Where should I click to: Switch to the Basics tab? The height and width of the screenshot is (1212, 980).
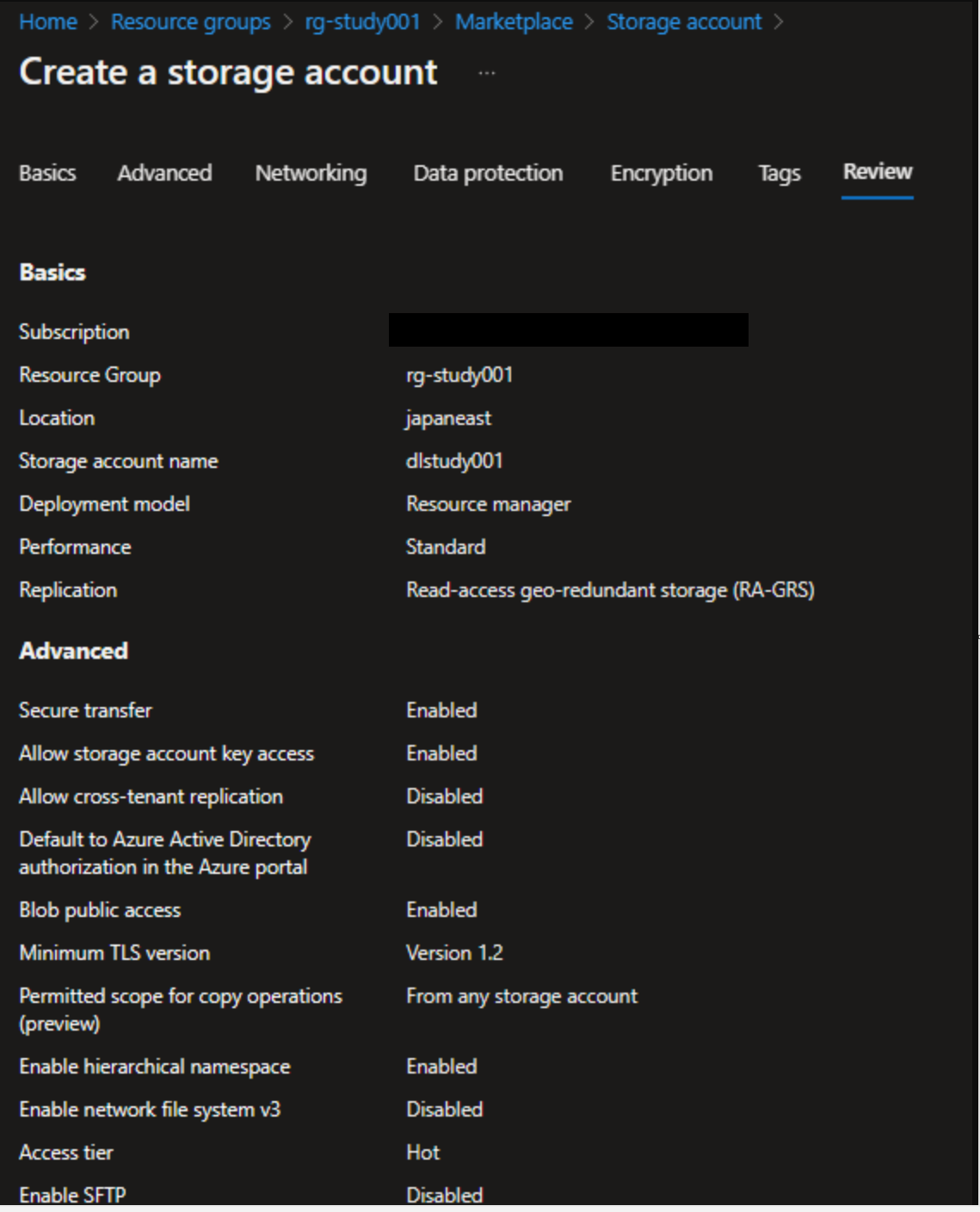click(x=47, y=173)
